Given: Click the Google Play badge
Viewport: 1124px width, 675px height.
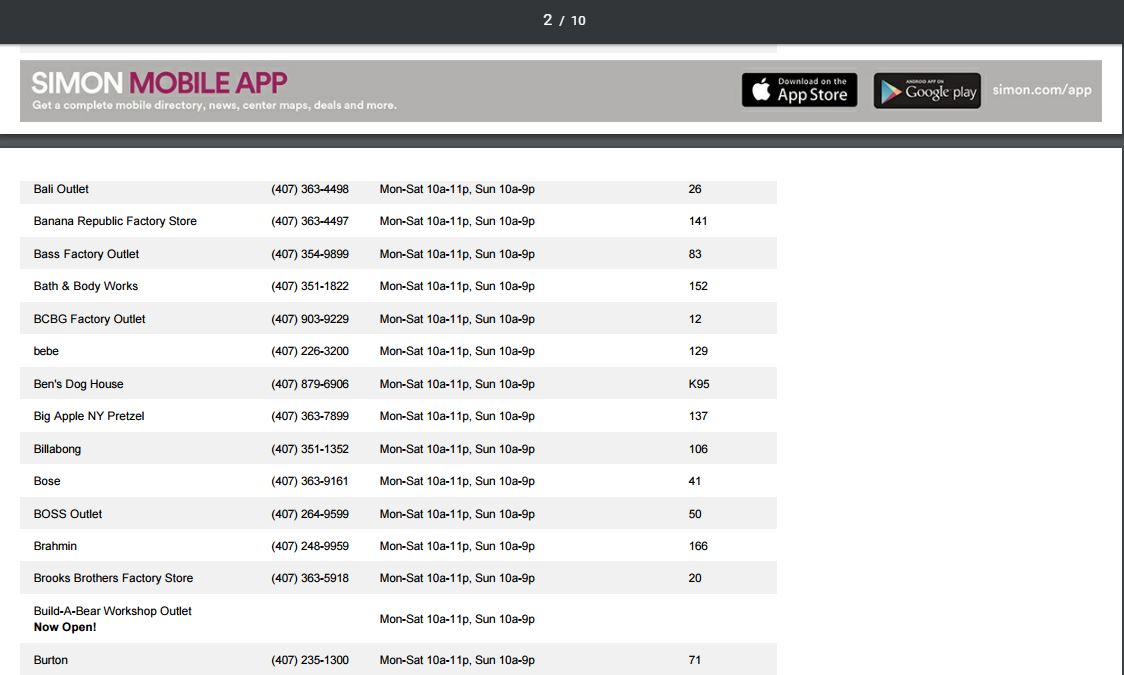Looking at the screenshot, I should (x=927, y=91).
